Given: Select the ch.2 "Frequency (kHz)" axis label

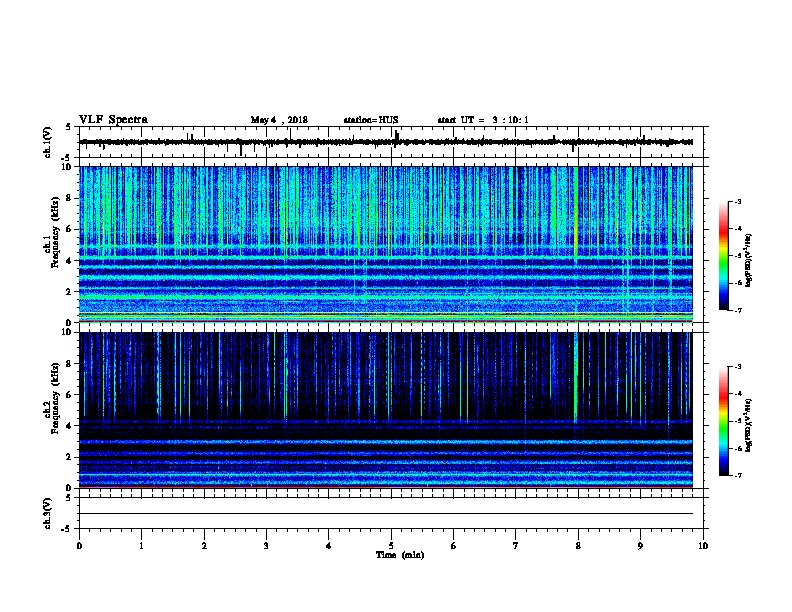Looking at the screenshot, I should [x=55, y=398].
